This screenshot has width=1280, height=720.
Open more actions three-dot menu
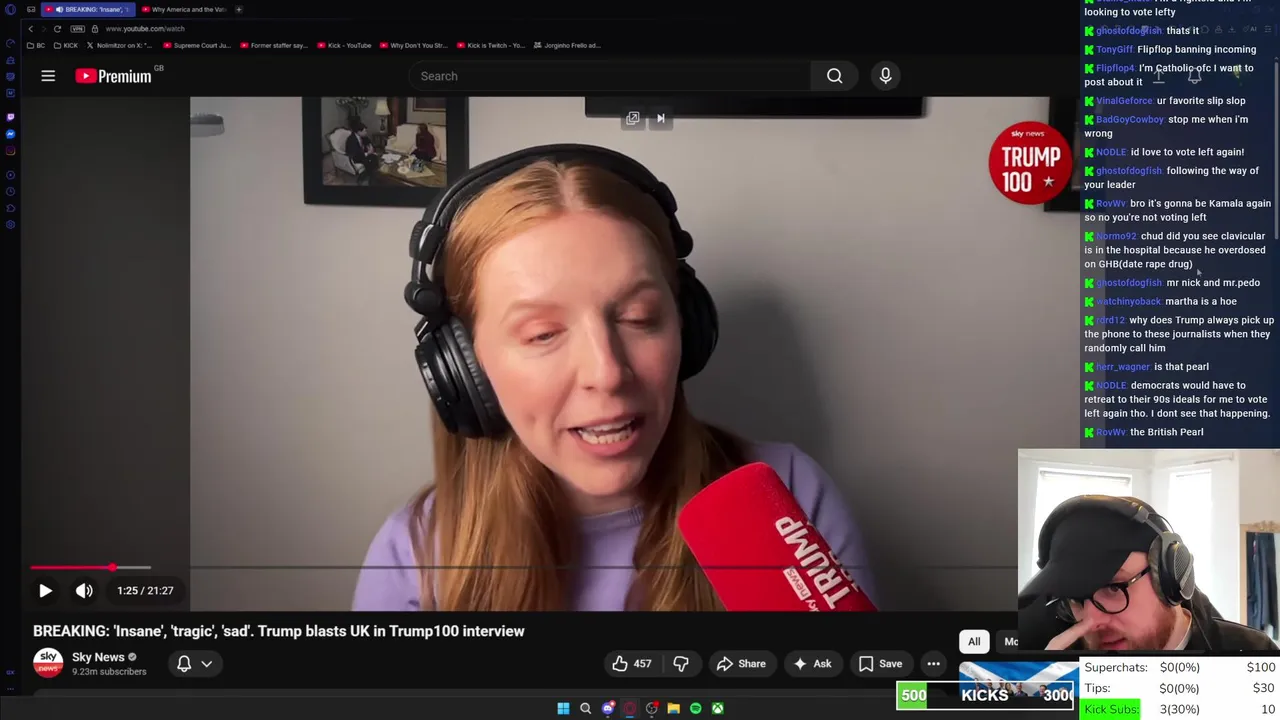(x=933, y=664)
